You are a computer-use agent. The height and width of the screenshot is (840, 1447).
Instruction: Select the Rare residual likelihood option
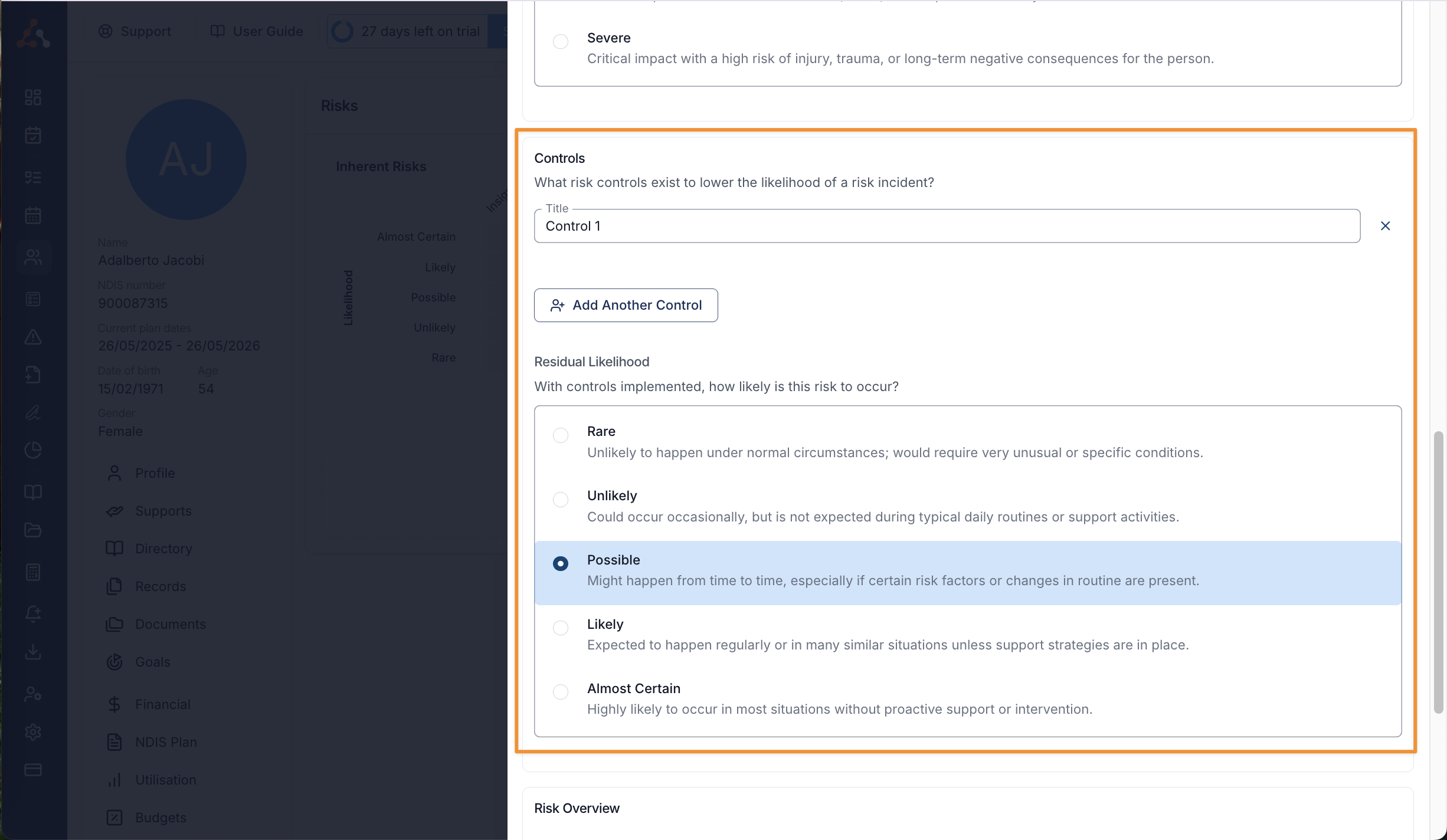tap(561, 435)
